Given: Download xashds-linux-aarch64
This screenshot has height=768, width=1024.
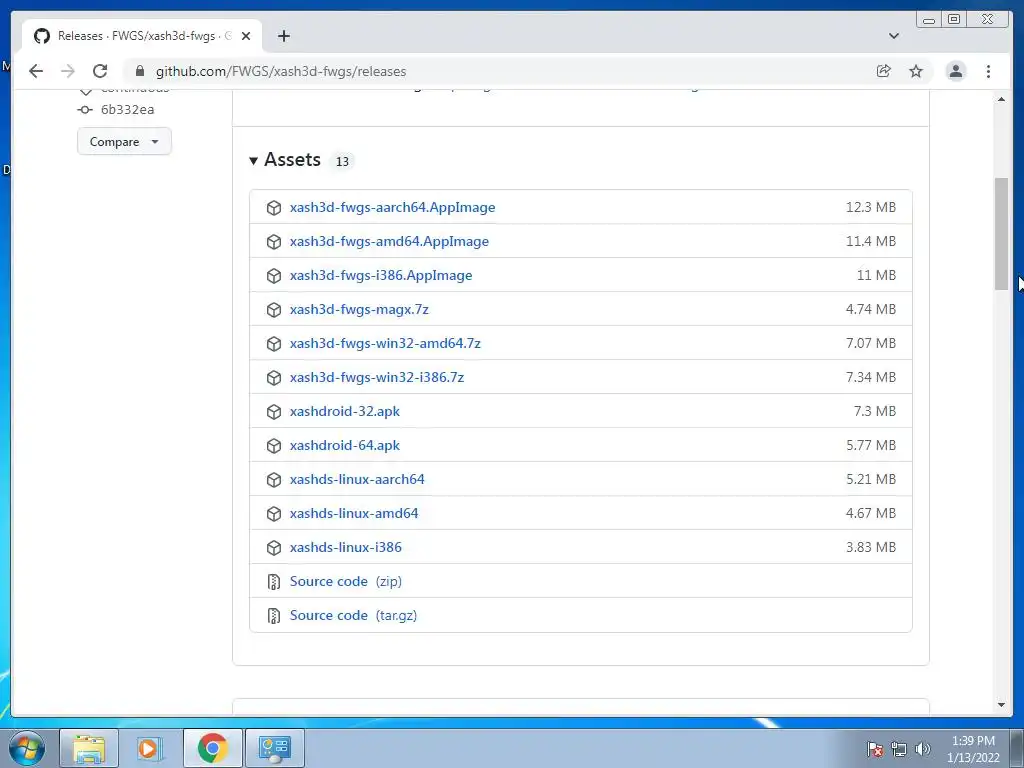Looking at the screenshot, I should (357, 479).
